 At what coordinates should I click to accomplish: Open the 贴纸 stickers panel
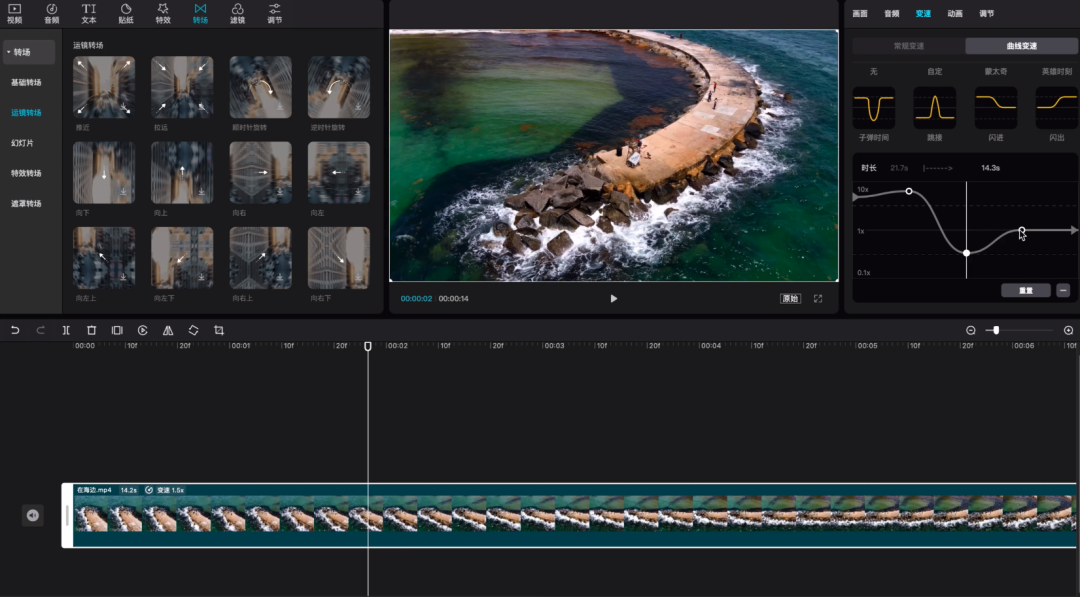[126, 13]
